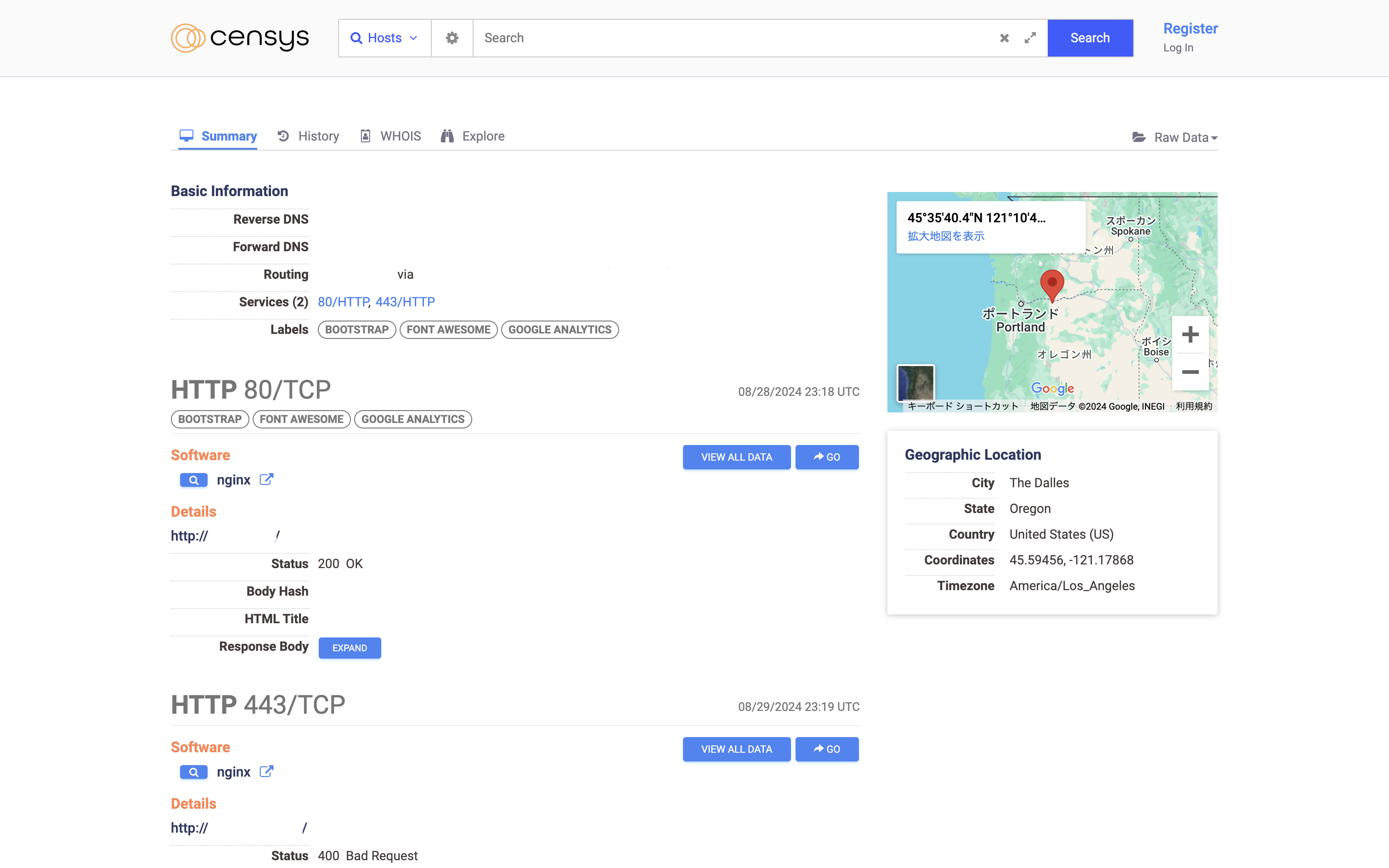The width and height of the screenshot is (1389, 868).
Task: Click View All Data for HTTP 80
Action: click(x=736, y=457)
